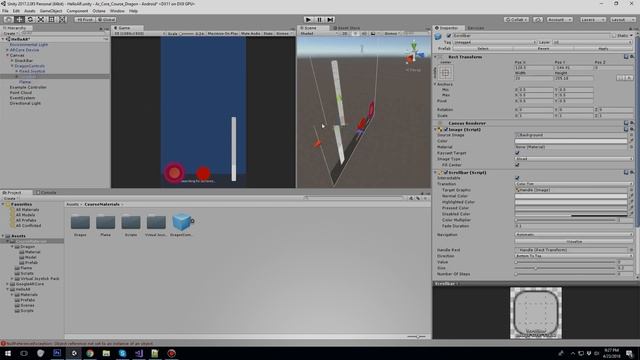Click the Prefab Apply button
The height and width of the screenshot is (360, 640).
coord(603,49)
